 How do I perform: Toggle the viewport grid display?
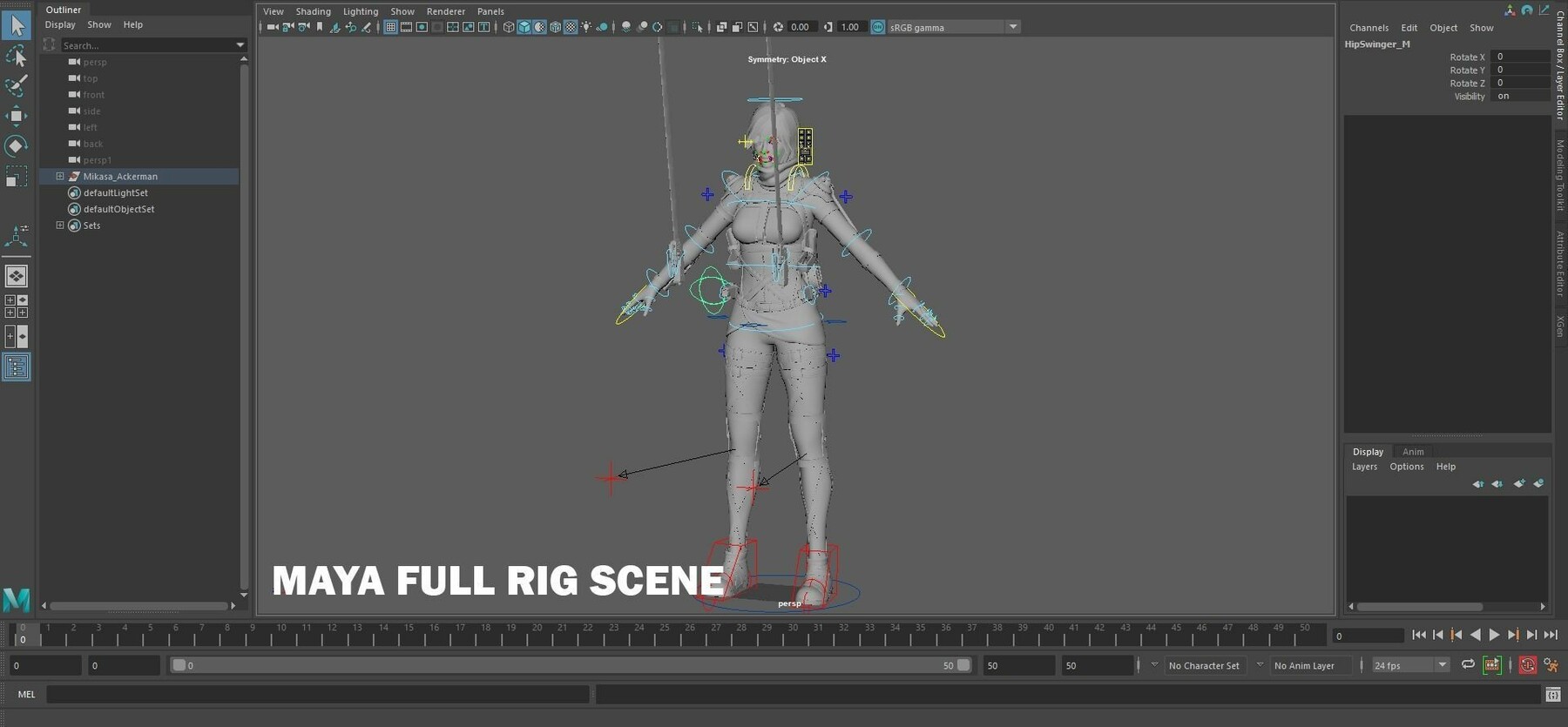coord(390,27)
